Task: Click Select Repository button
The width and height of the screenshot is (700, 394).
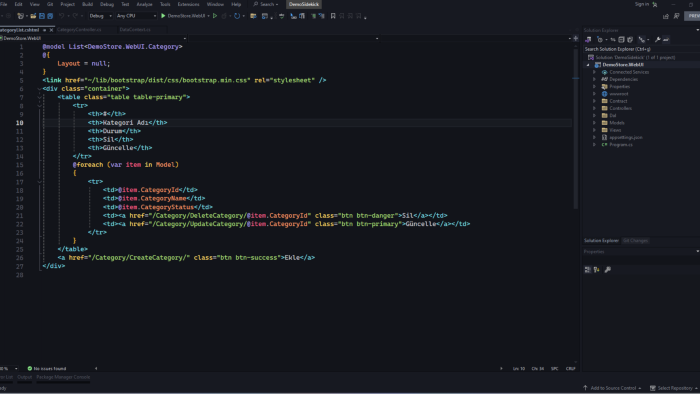Action: 674,388
